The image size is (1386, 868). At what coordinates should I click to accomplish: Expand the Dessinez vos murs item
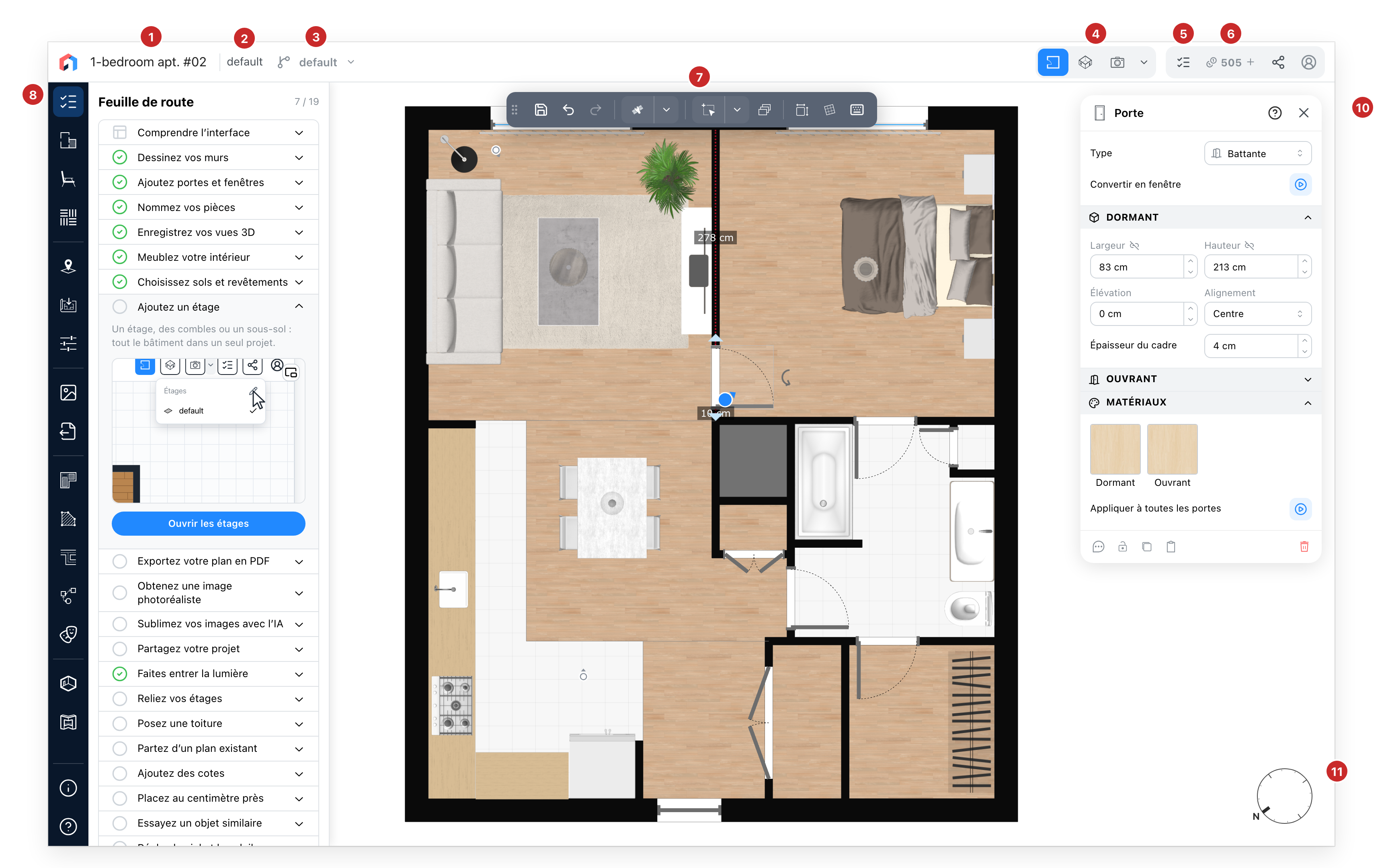tap(208, 157)
